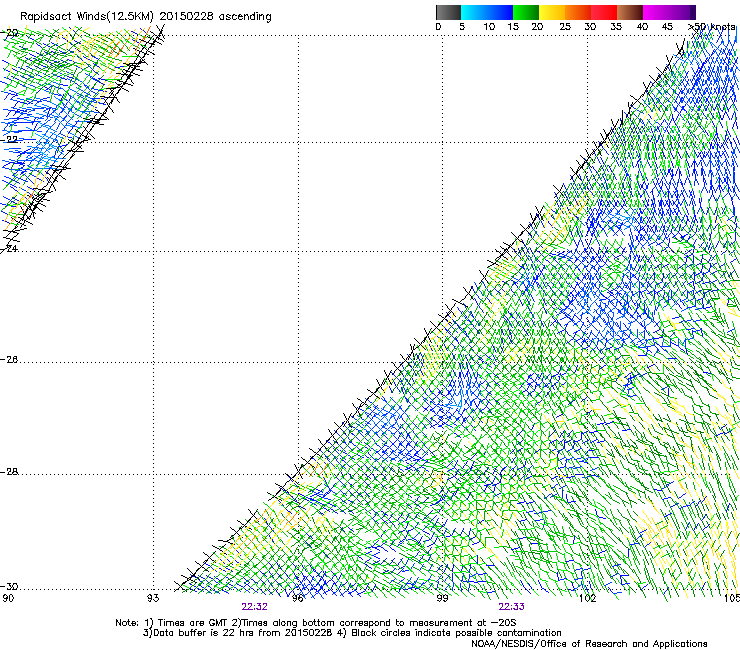The height and width of the screenshot is (650, 740).
Task: Click the '15' label under the color scale
Action: point(513,27)
